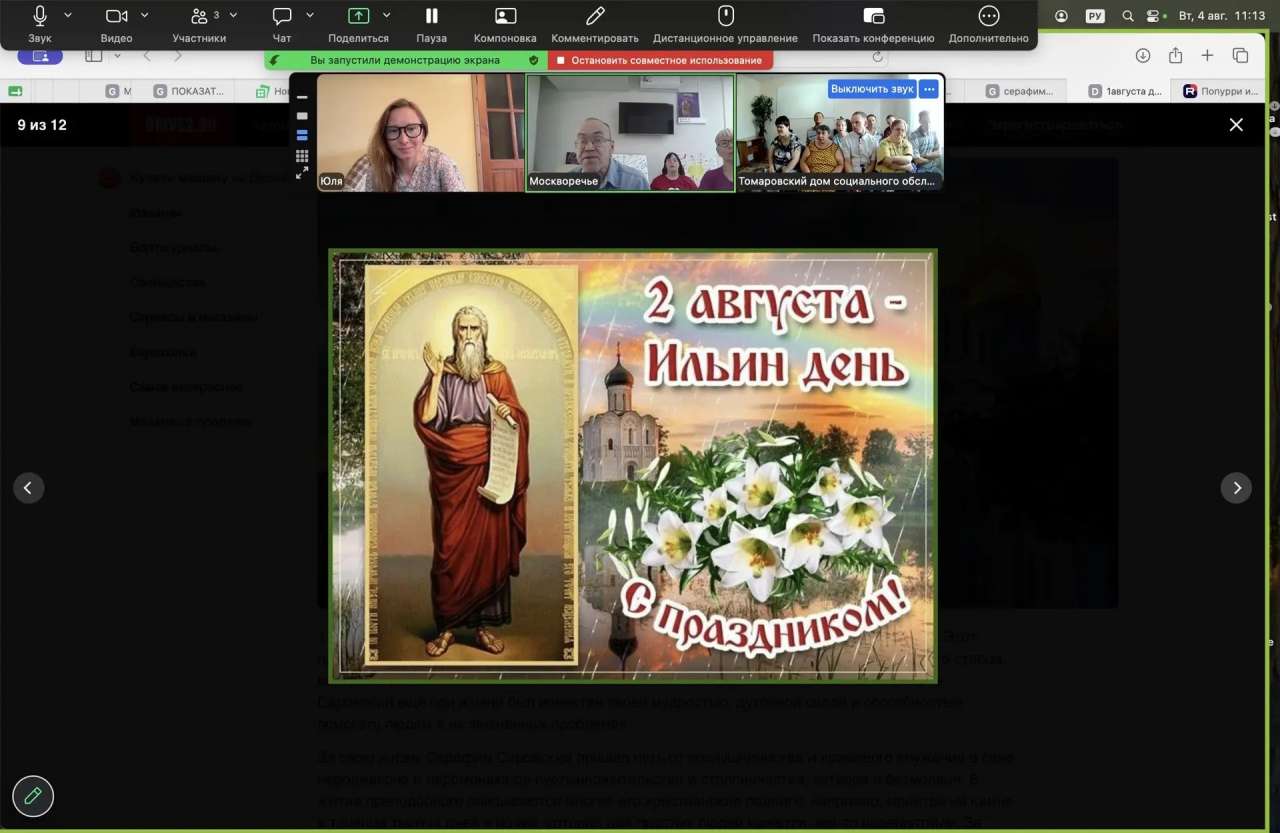Switch video panel to grid view
1280x833 pixels.
click(302, 155)
